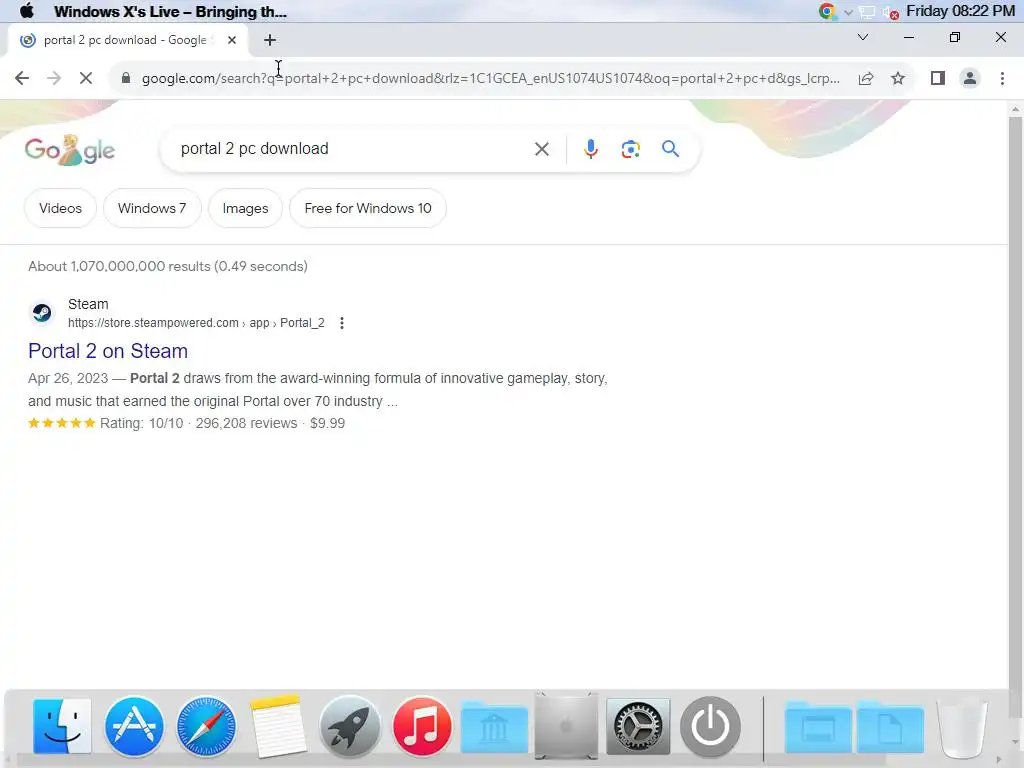The width and height of the screenshot is (1024, 768).
Task: Click the Google doodle logo
Action: coord(70,150)
